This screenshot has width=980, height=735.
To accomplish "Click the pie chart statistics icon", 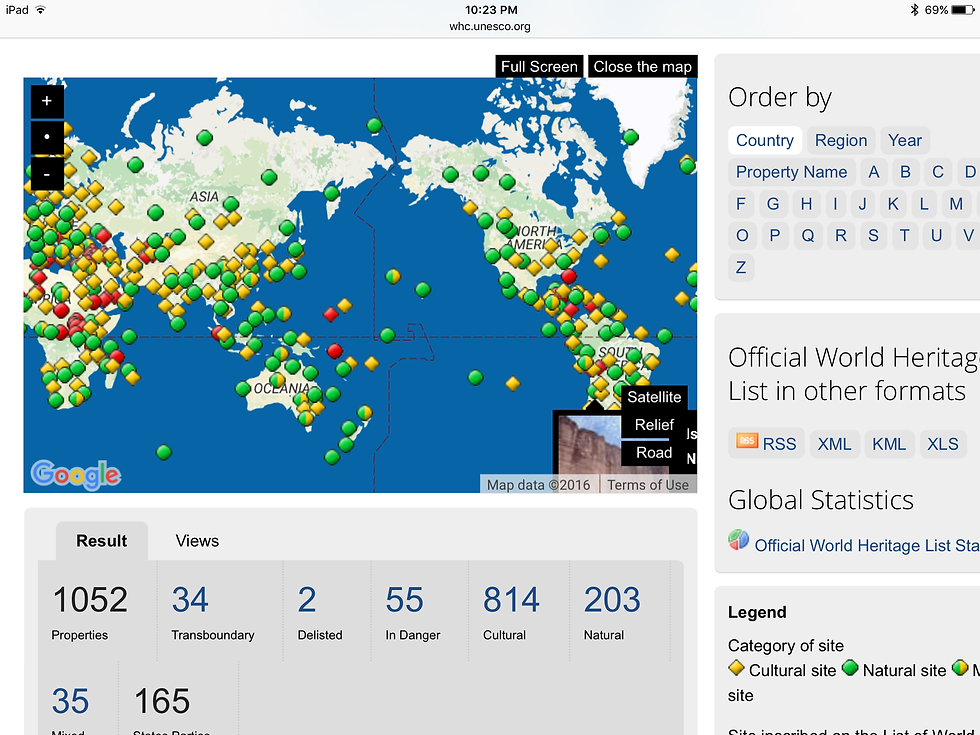I will [x=738, y=539].
